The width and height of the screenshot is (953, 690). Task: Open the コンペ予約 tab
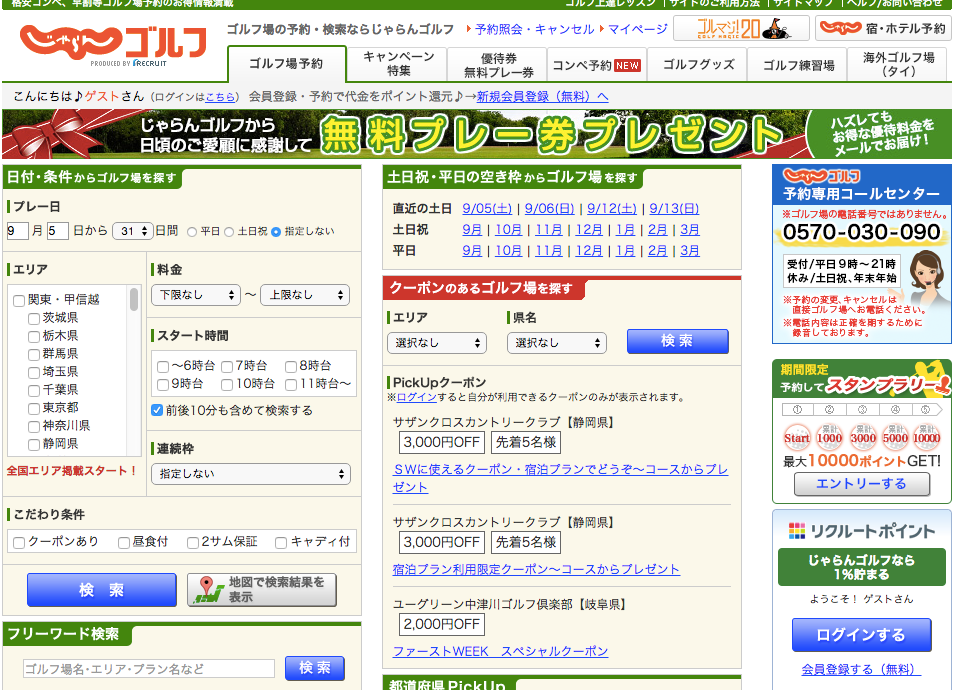tap(597, 64)
